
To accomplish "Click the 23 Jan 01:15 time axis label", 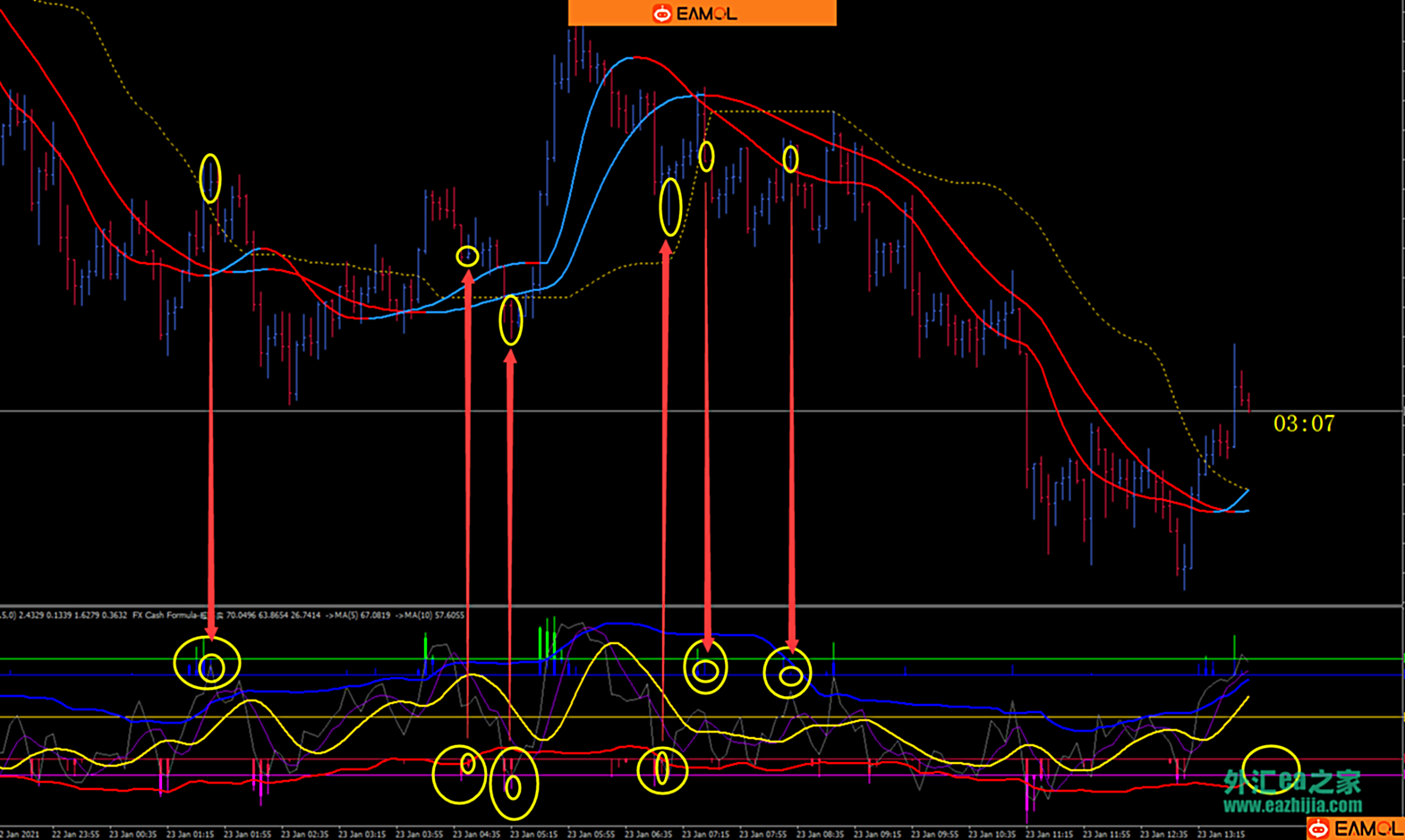I will [x=190, y=834].
